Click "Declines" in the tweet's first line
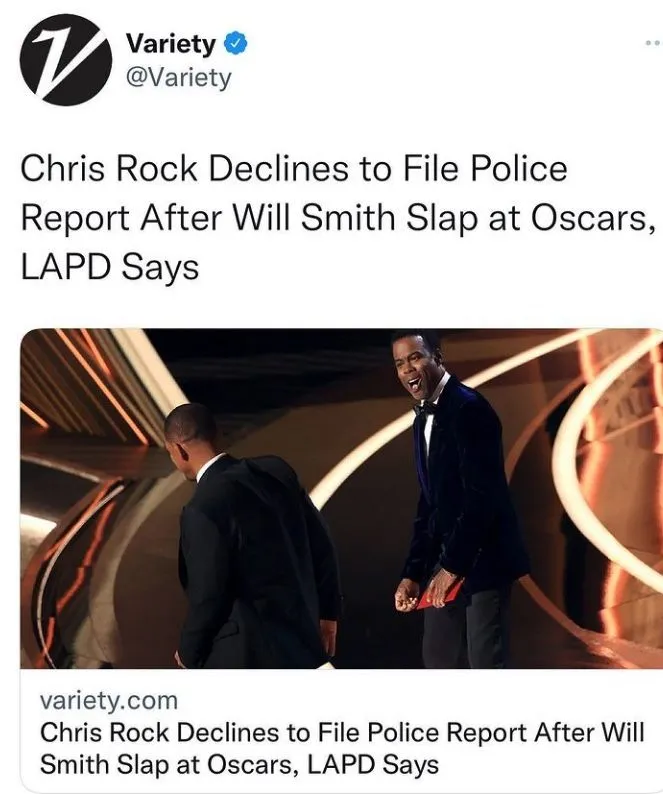Viewport: 663px width, 794px height. click(279, 168)
